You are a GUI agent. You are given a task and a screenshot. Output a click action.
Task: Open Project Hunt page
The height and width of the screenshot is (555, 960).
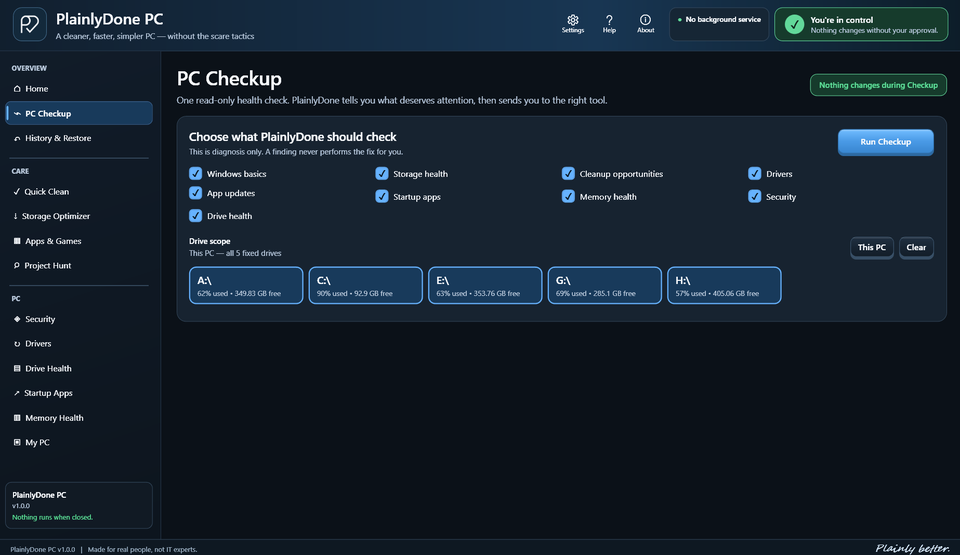coord(79,265)
